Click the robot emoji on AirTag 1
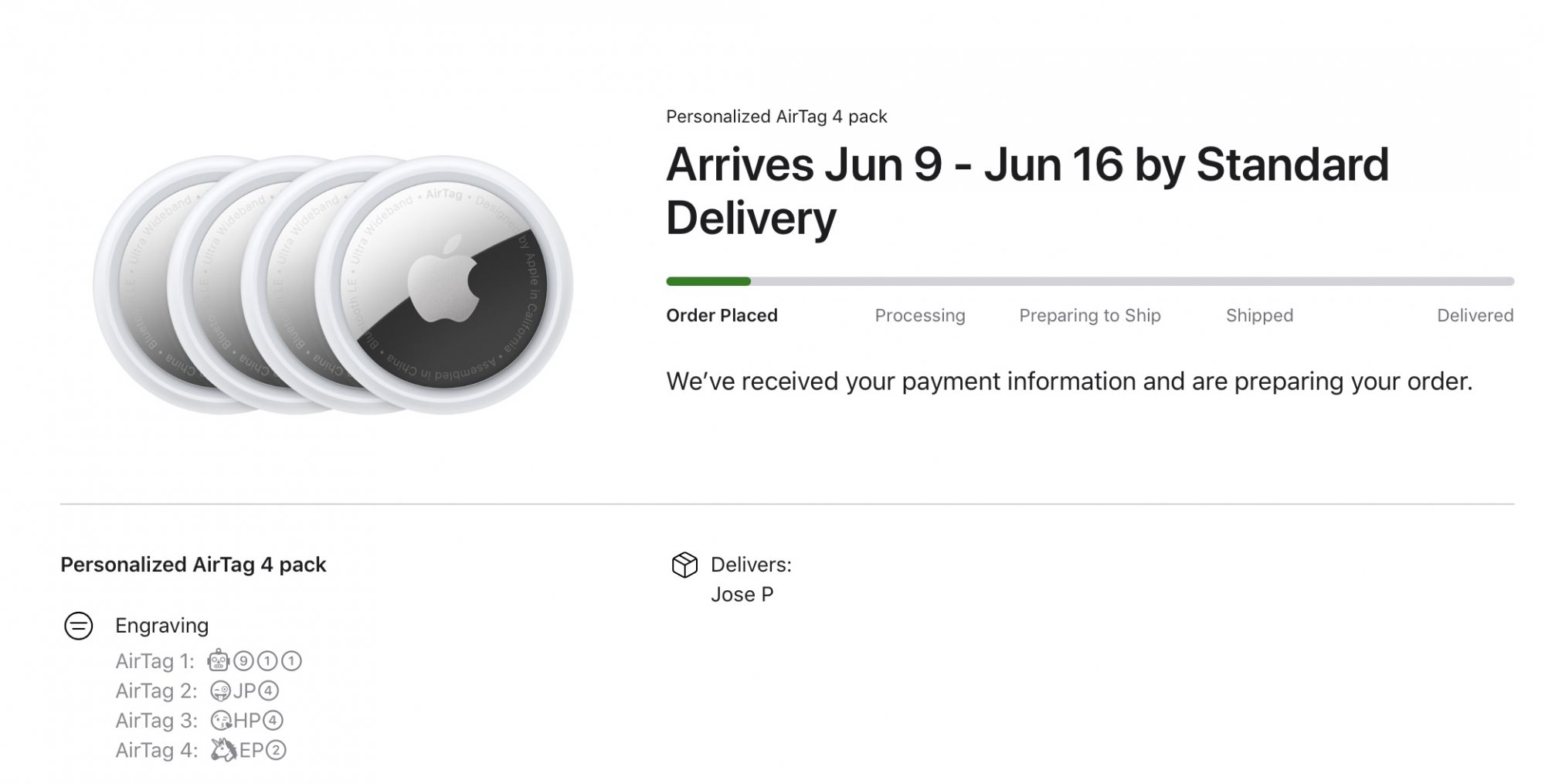Viewport: 1545px width, 784px height. coord(219,661)
